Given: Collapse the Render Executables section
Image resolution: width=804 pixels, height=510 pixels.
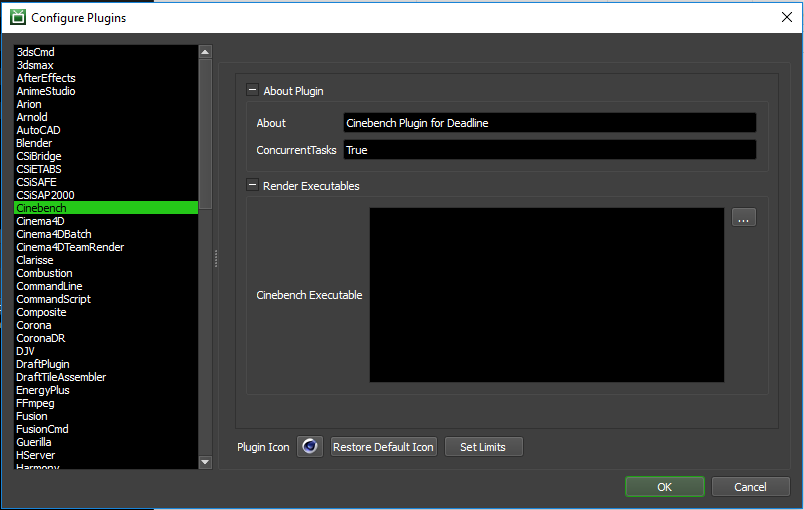Looking at the screenshot, I should 252,185.
